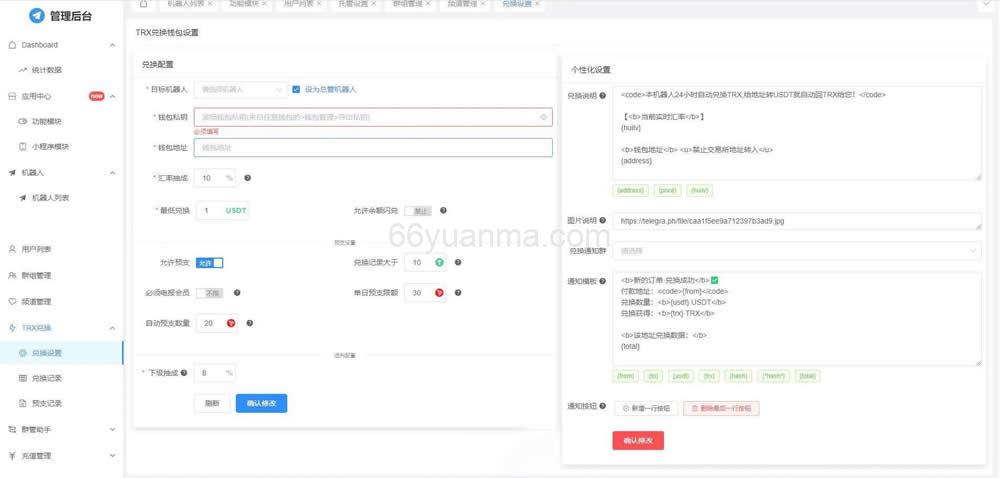Image resolution: width=1000 pixels, height=478 pixels.
Task: Open 预支记录 in the sidebar
Action: 47,403
